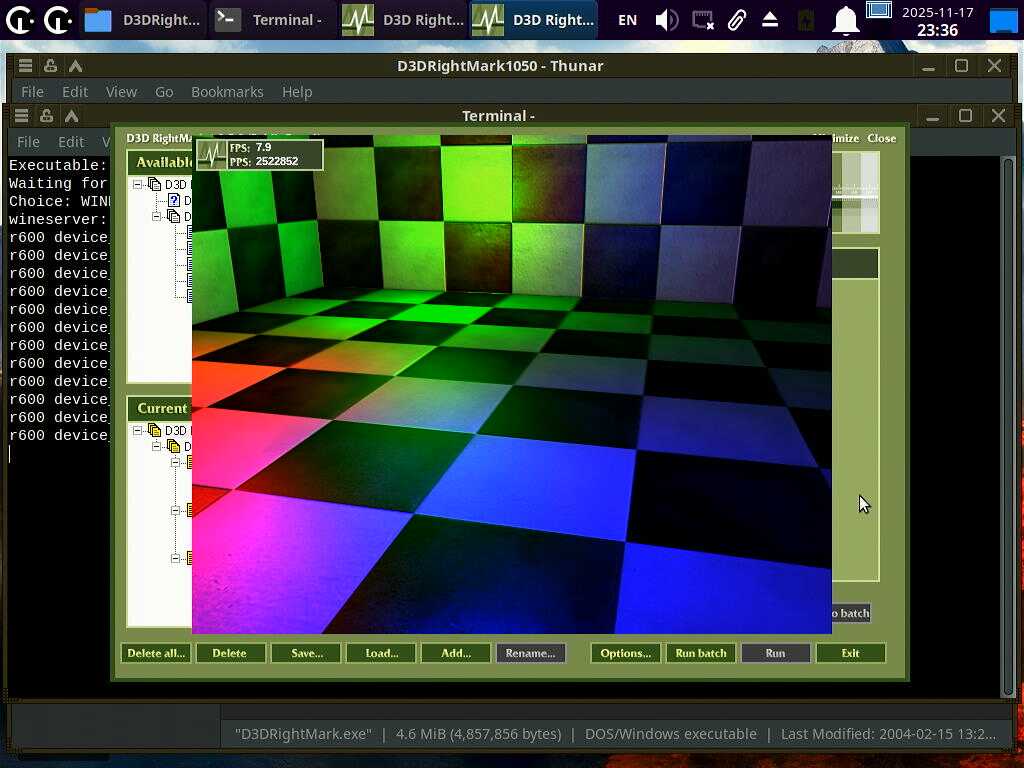This screenshot has width=1024, height=768.
Task: Collapse the root node in Available tree
Action: pyautogui.click(x=138, y=185)
